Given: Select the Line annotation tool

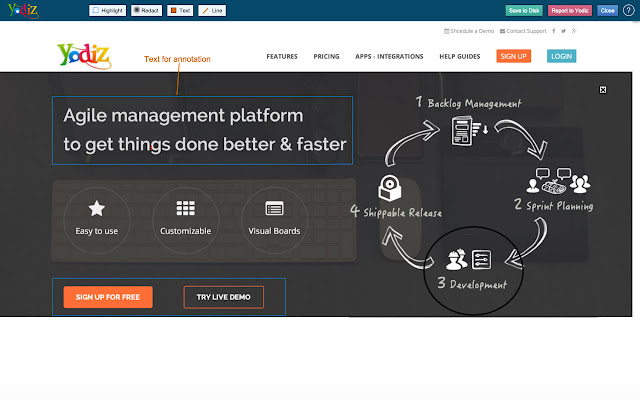Looking at the screenshot, I should pos(212,10).
